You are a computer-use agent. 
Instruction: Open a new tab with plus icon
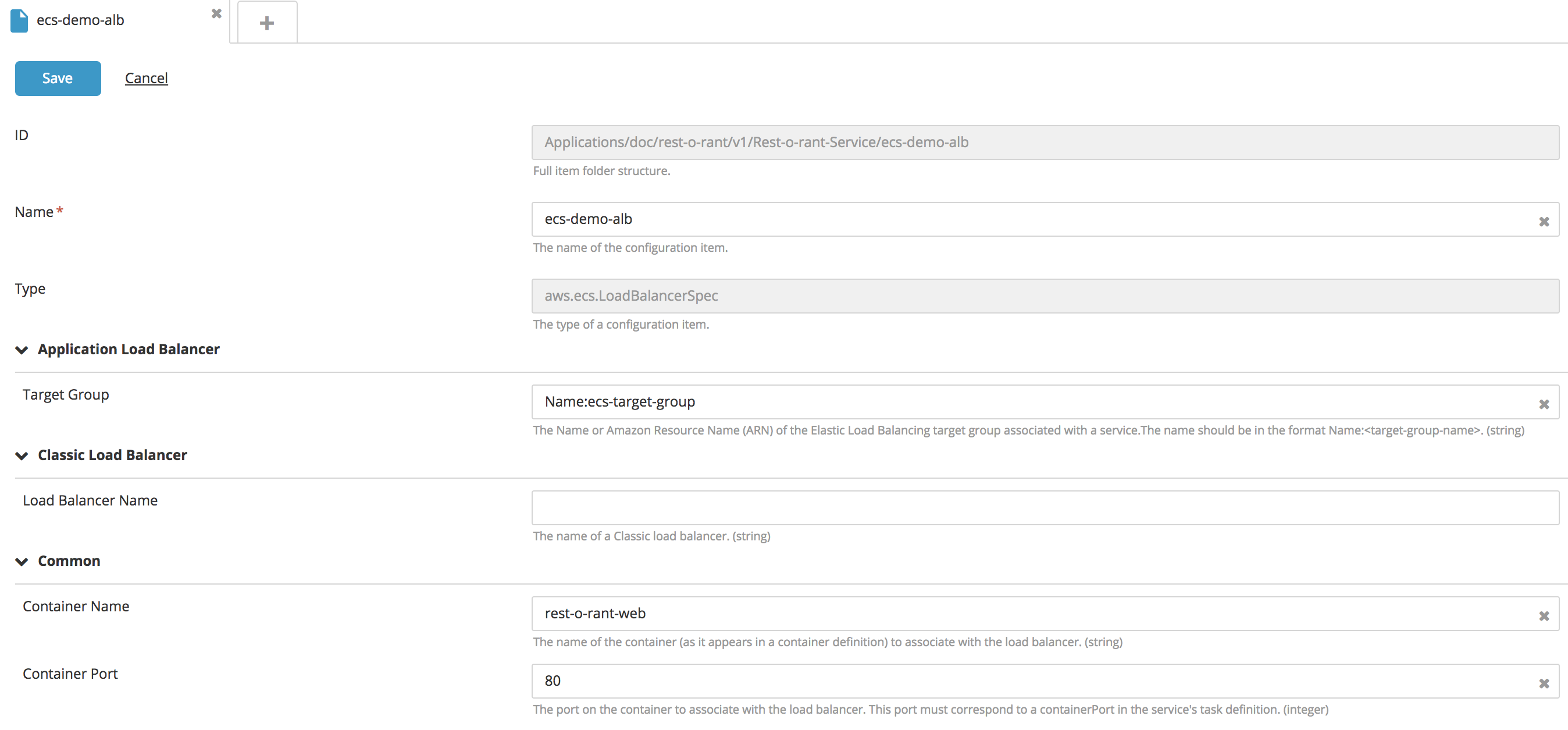pos(266,23)
